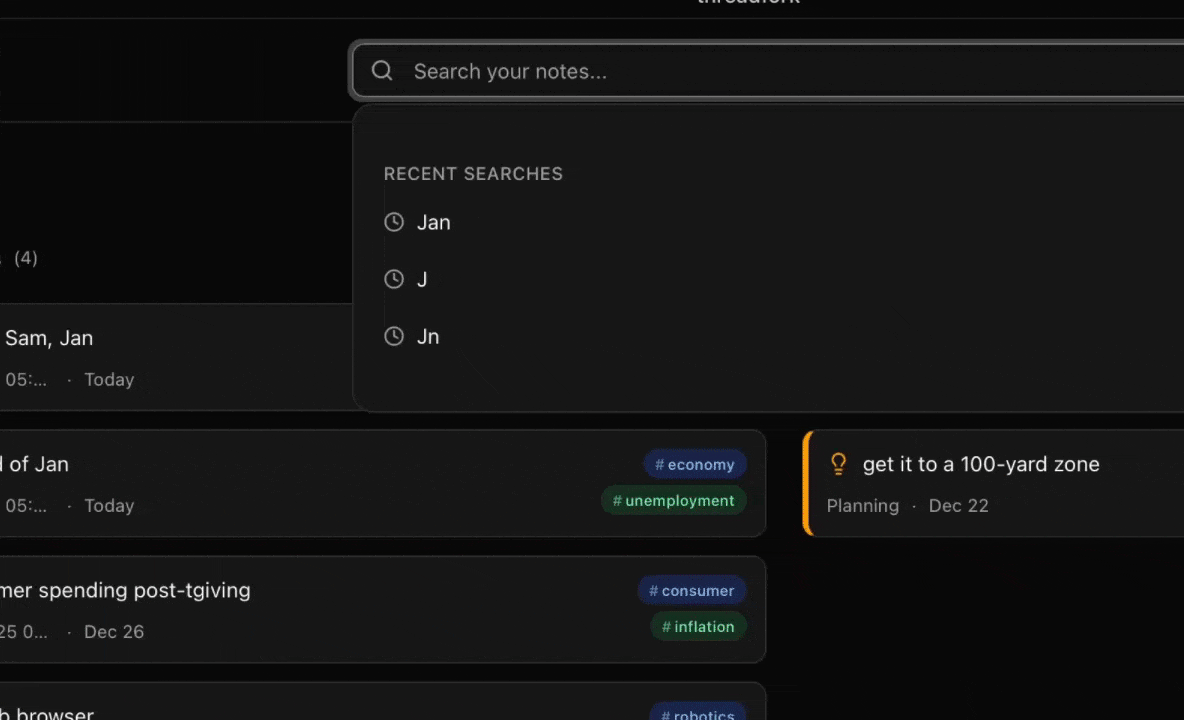
Task: Click the clock icon beside J
Action: tap(394, 280)
